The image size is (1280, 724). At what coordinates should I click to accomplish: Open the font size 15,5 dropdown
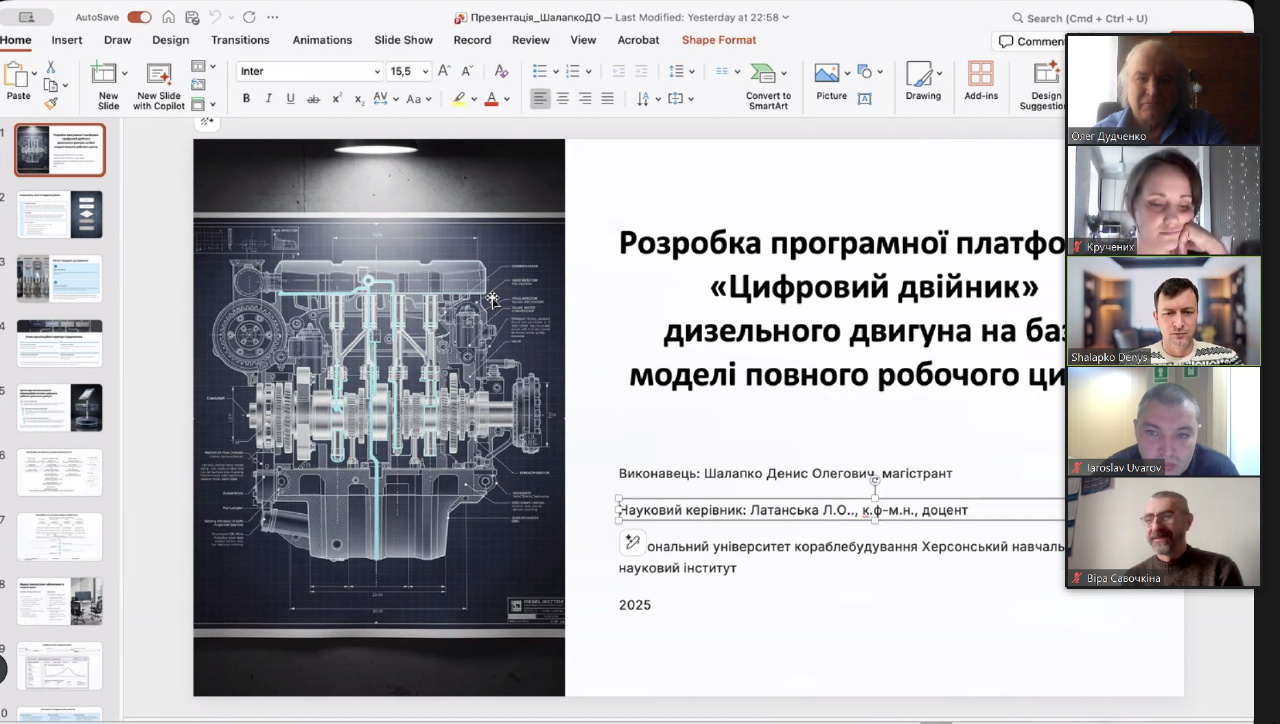(425, 71)
